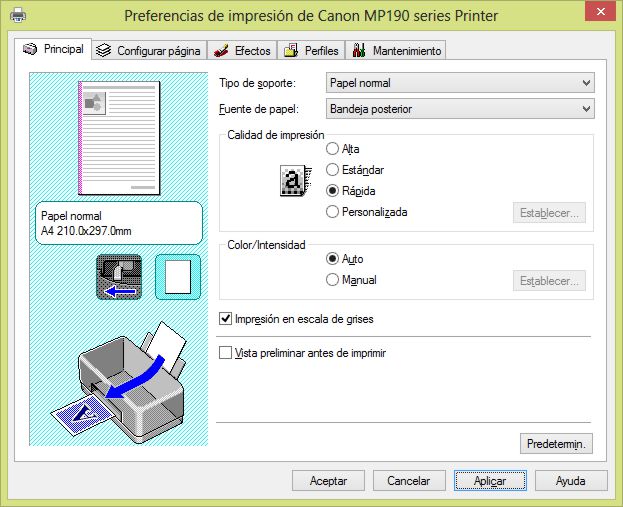This screenshot has width=623, height=507.
Task: Open the Fuente de papel dropdown
Action: [460, 108]
